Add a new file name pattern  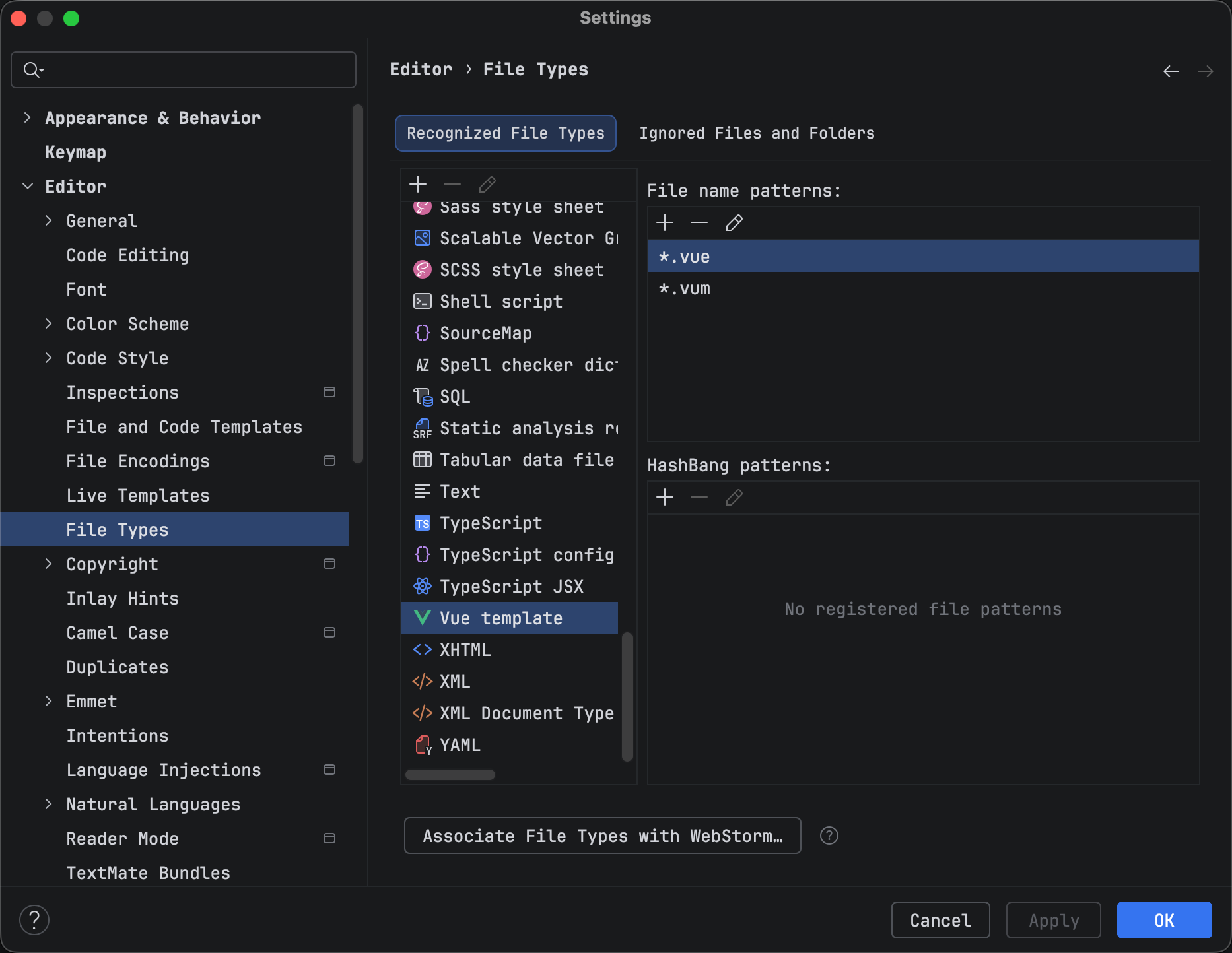pyautogui.click(x=664, y=222)
